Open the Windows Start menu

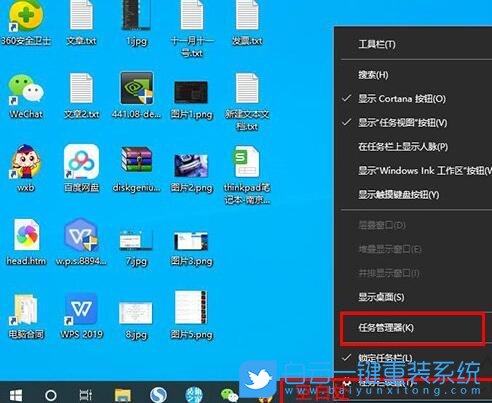coord(16,395)
